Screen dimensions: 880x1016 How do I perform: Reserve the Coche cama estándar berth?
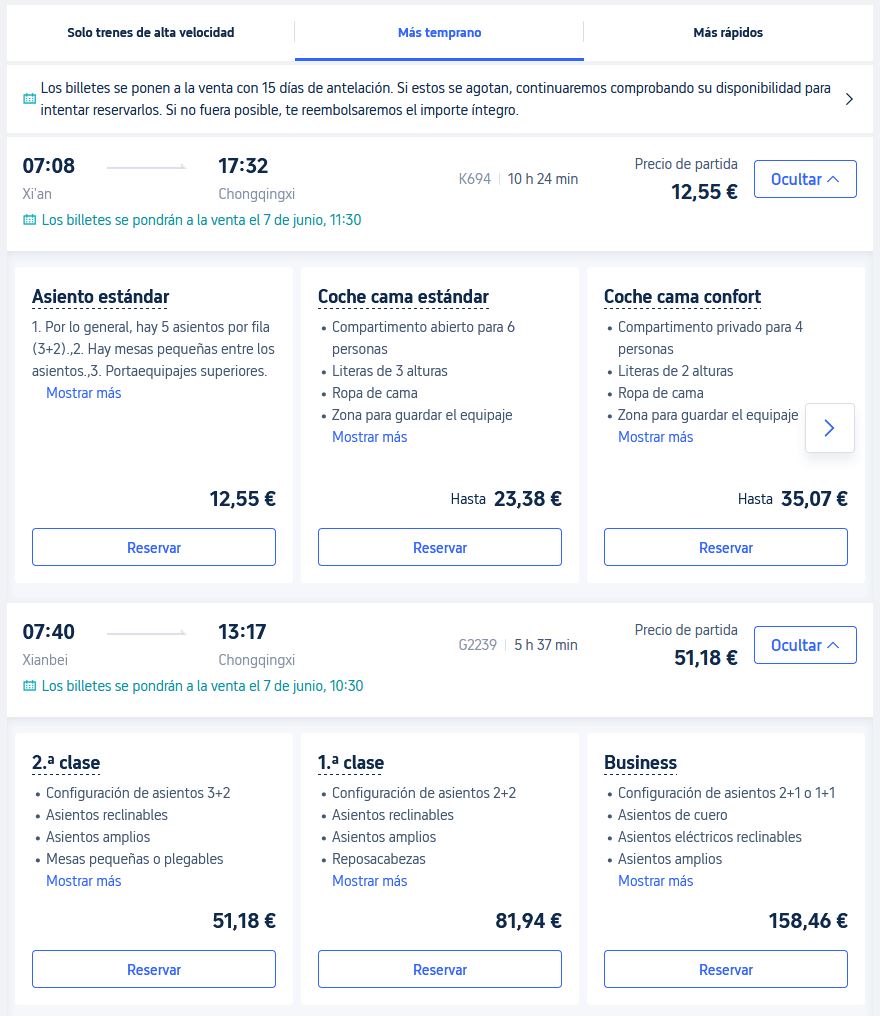[x=440, y=547]
